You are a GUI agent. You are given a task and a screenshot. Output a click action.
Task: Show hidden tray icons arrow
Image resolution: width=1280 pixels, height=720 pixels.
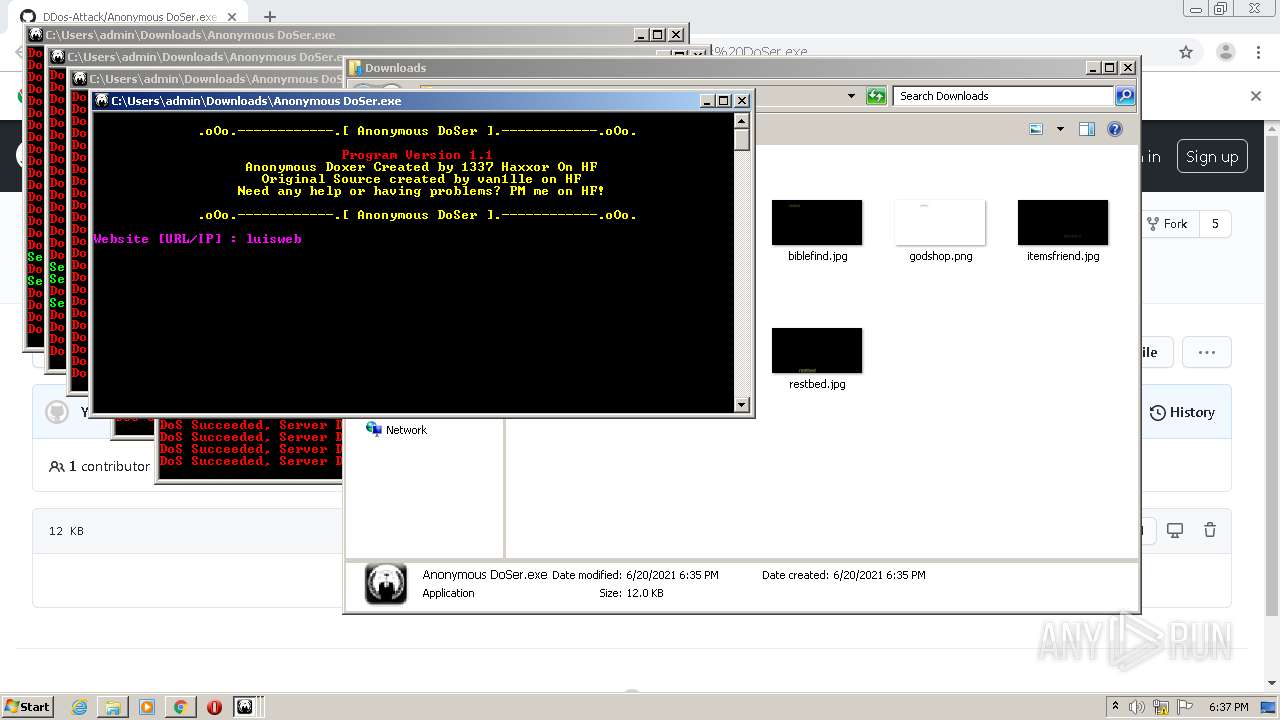pyautogui.click(x=1116, y=707)
